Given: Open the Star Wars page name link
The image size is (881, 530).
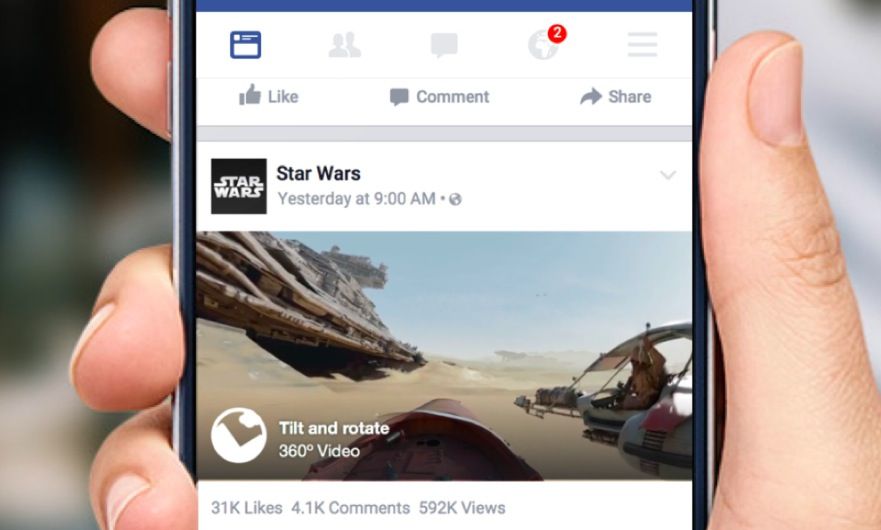Looking at the screenshot, I should coord(319,174).
